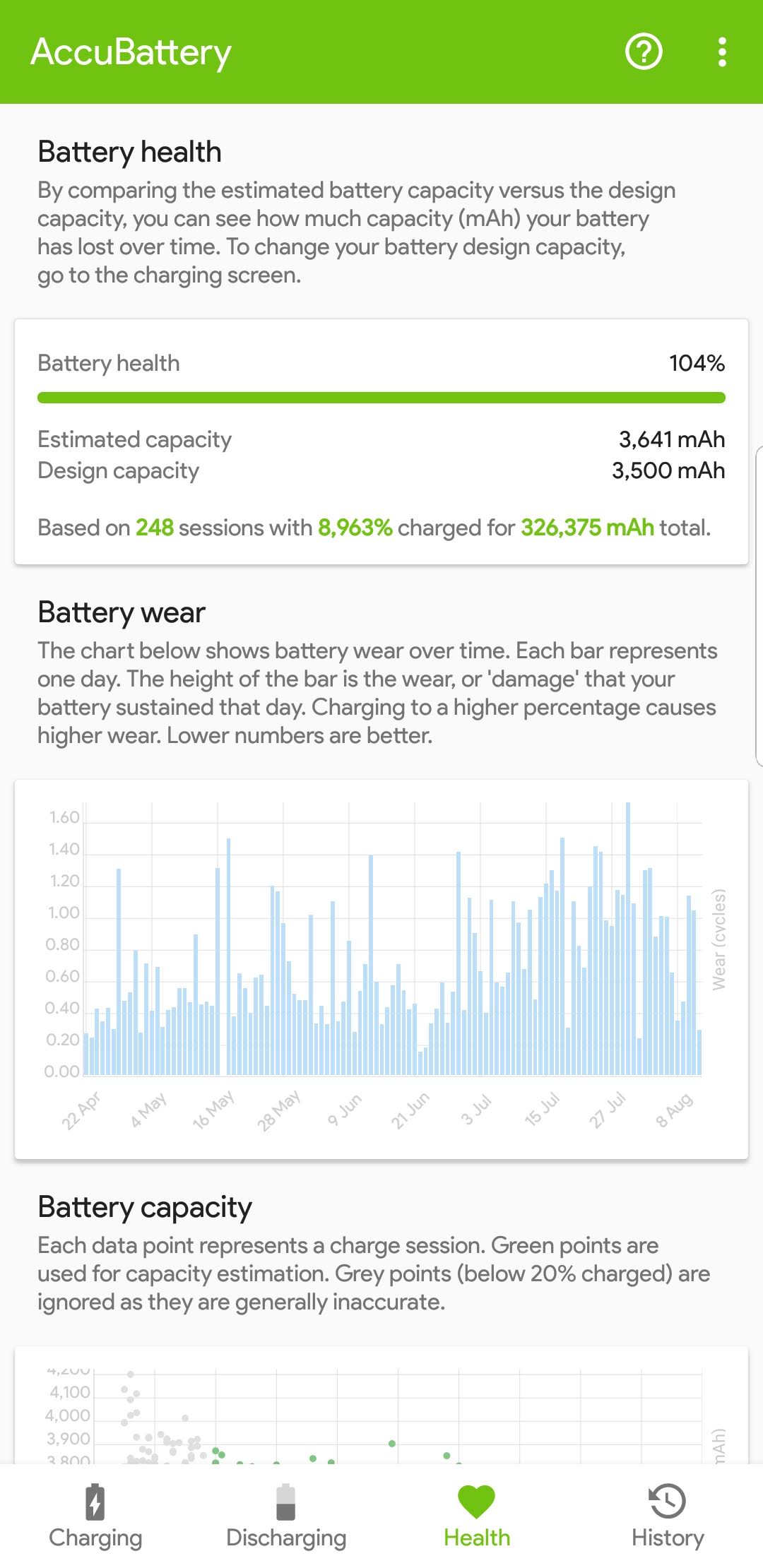Tap the green battery health progress bar
Image resolution: width=763 pixels, height=1568 pixels.
click(x=381, y=398)
